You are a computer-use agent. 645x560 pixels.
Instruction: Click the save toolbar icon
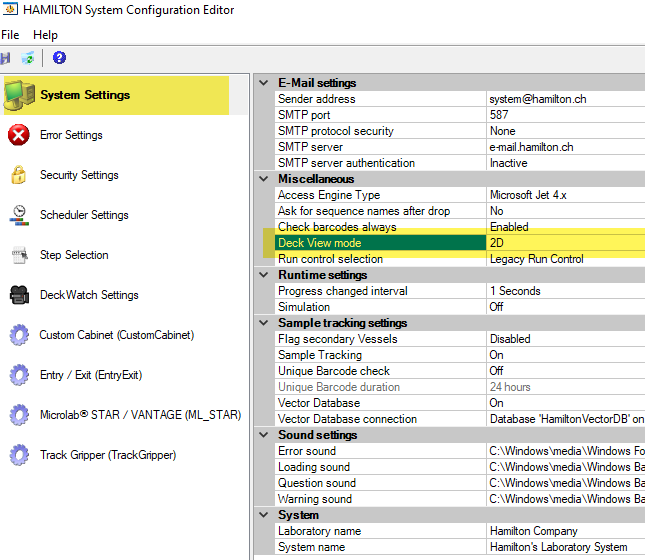coord(5,58)
